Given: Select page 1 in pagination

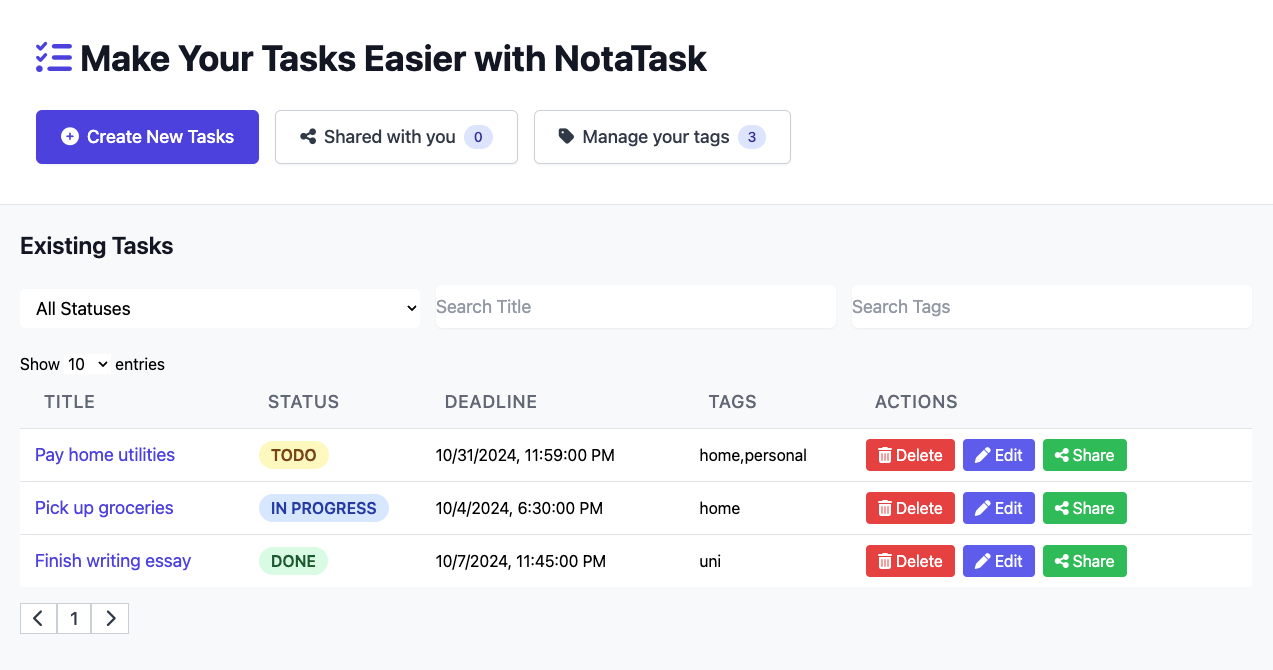Looking at the screenshot, I should click(x=74, y=618).
